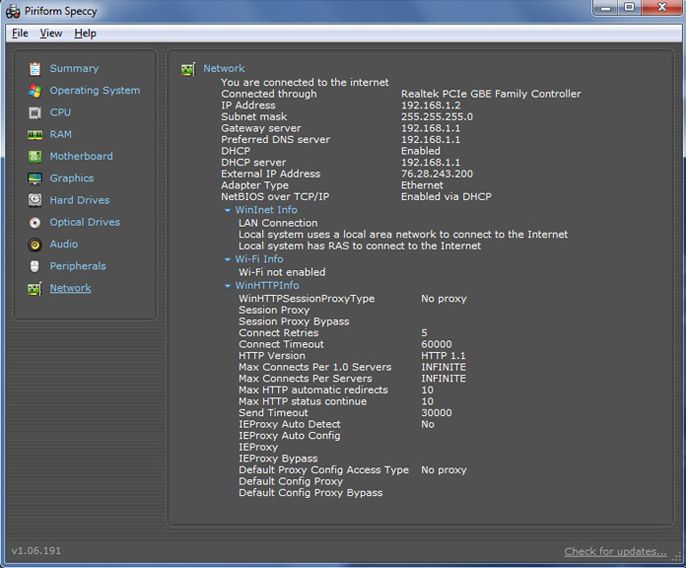686x568 pixels.
Task: Click the Hard Drives disk icon
Action: click(35, 200)
